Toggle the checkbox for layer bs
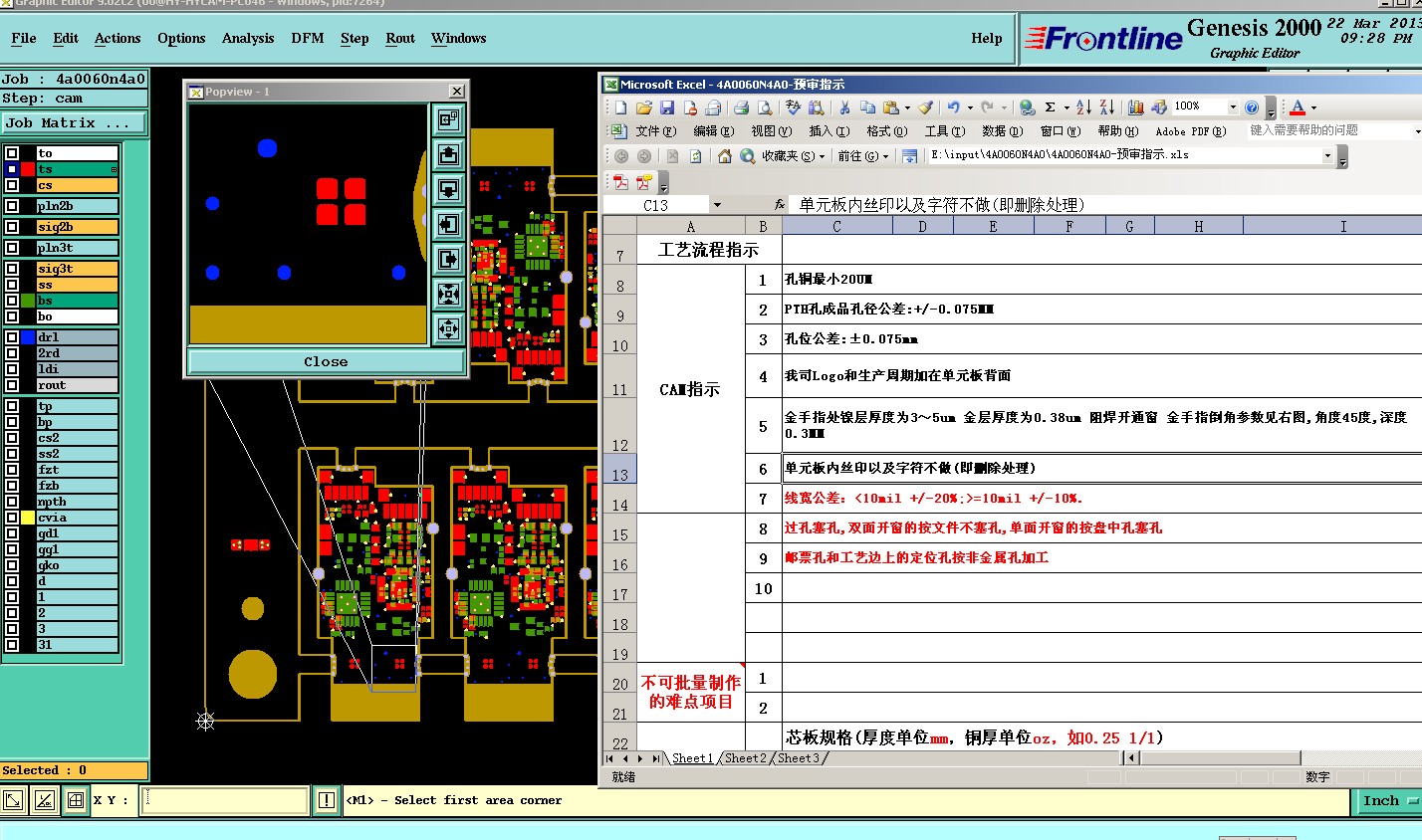The width and height of the screenshot is (1422, 840). point(12,301)
